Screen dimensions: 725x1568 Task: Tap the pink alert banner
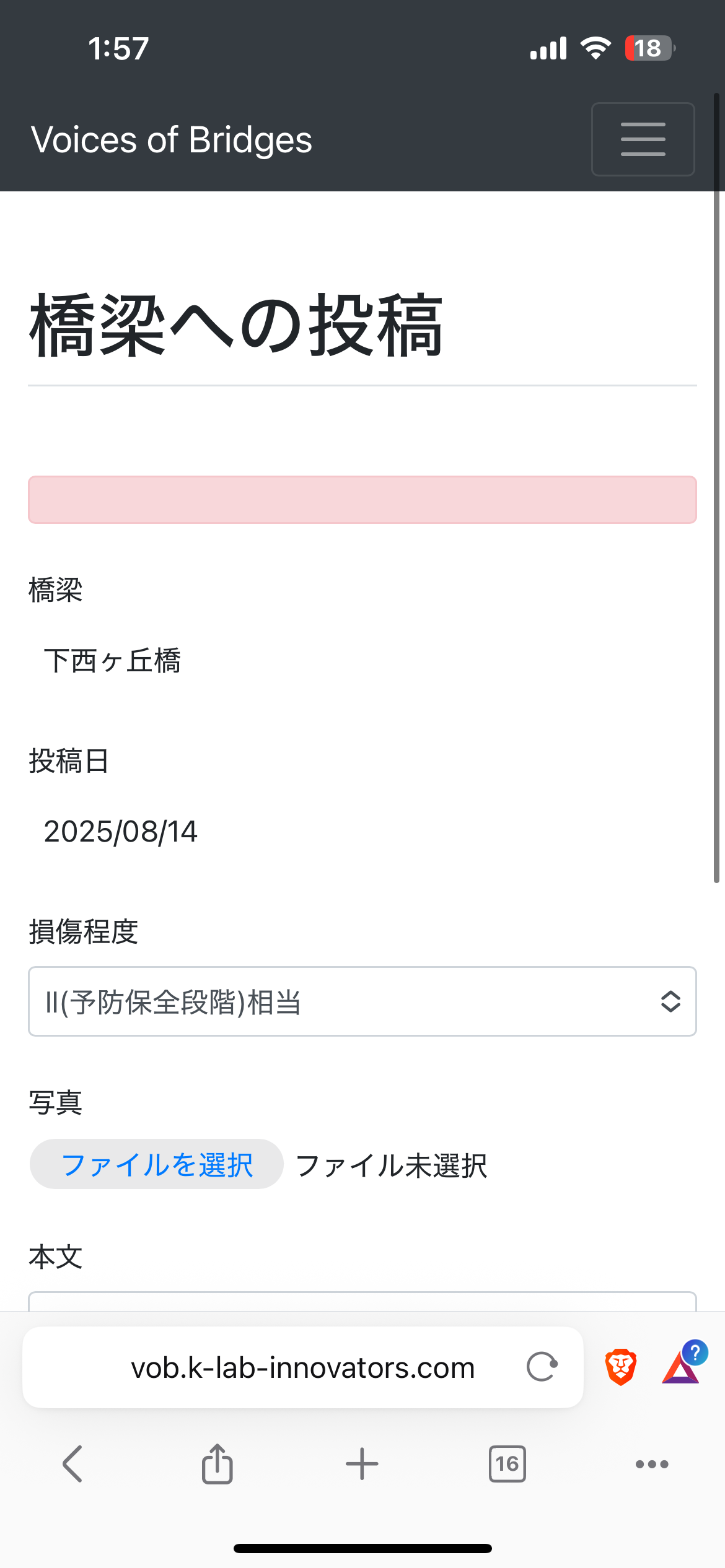[x=362, y=500]
